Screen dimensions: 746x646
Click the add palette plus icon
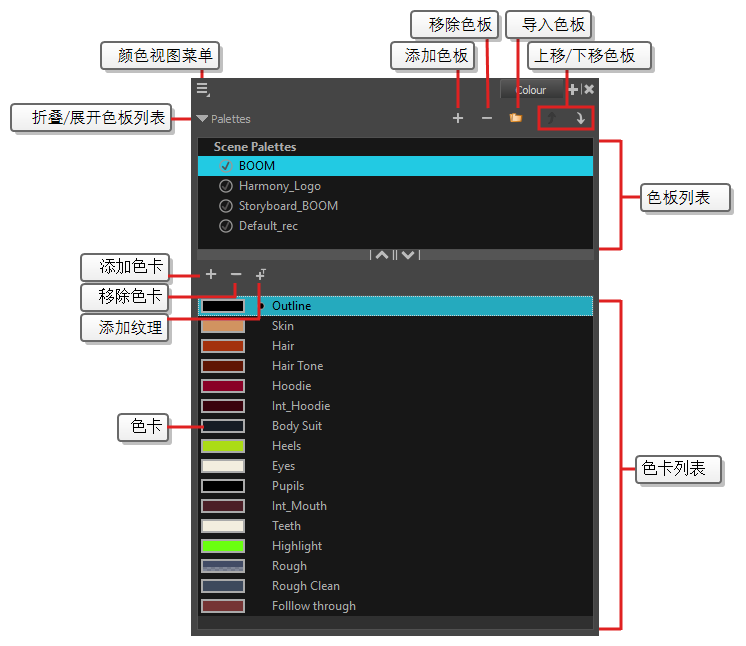point(458,118)
